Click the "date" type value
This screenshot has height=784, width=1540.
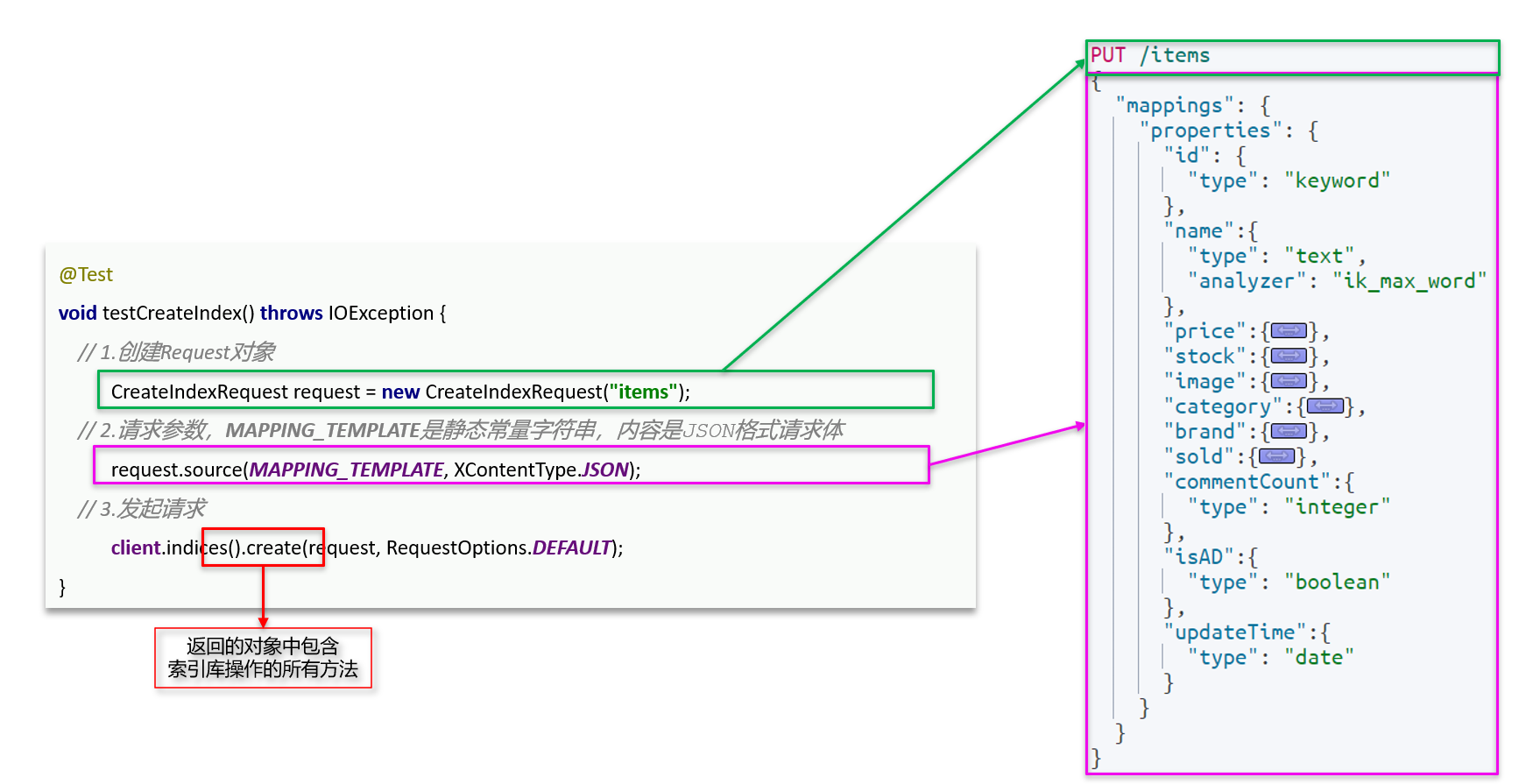pos(1319,658)
